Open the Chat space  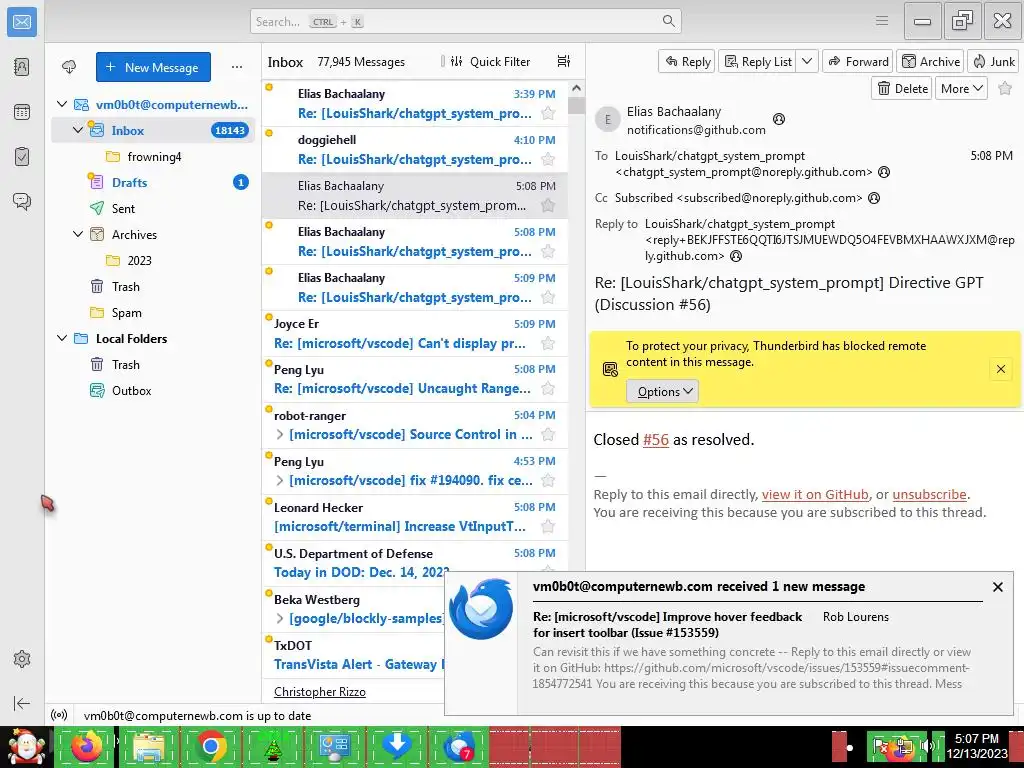22,201
